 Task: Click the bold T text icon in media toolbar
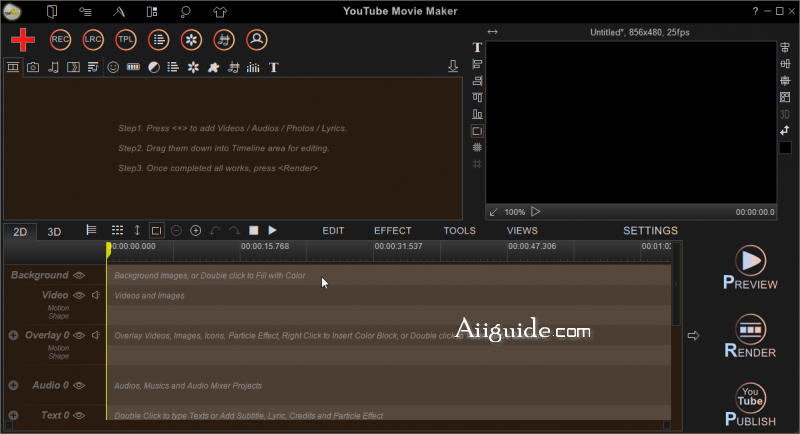pyautogui.click(x=274, y=67)
